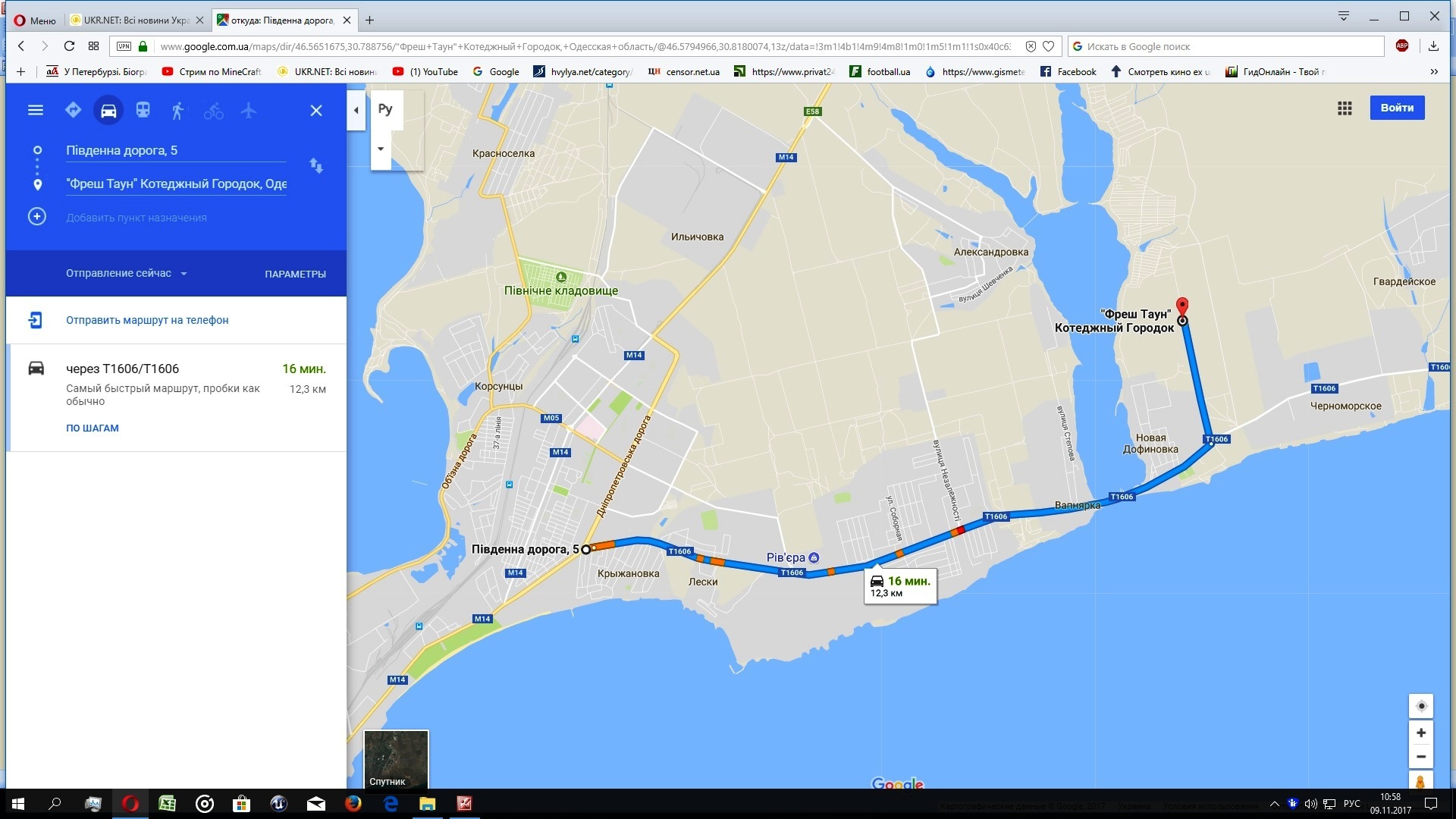1456x819 pixels.
Task: Select the walking mode icon
Action: point(176,110)
